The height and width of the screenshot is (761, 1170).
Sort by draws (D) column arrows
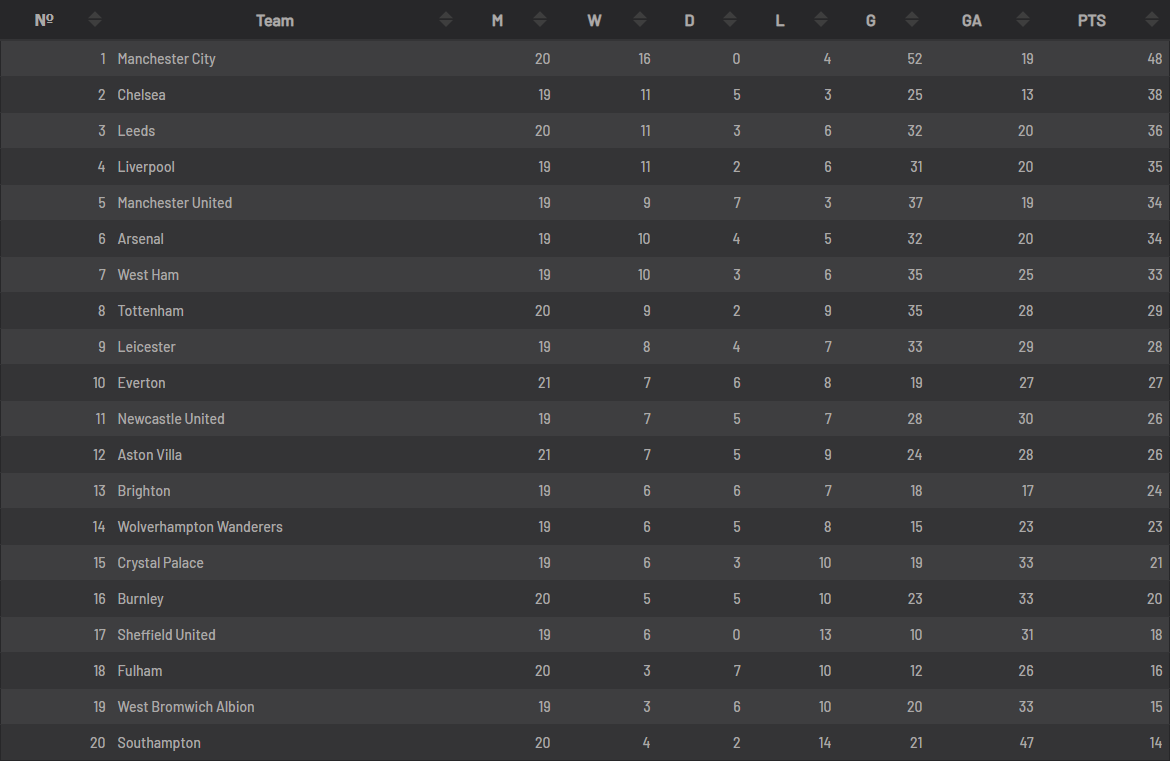click(x=730, y=20)
